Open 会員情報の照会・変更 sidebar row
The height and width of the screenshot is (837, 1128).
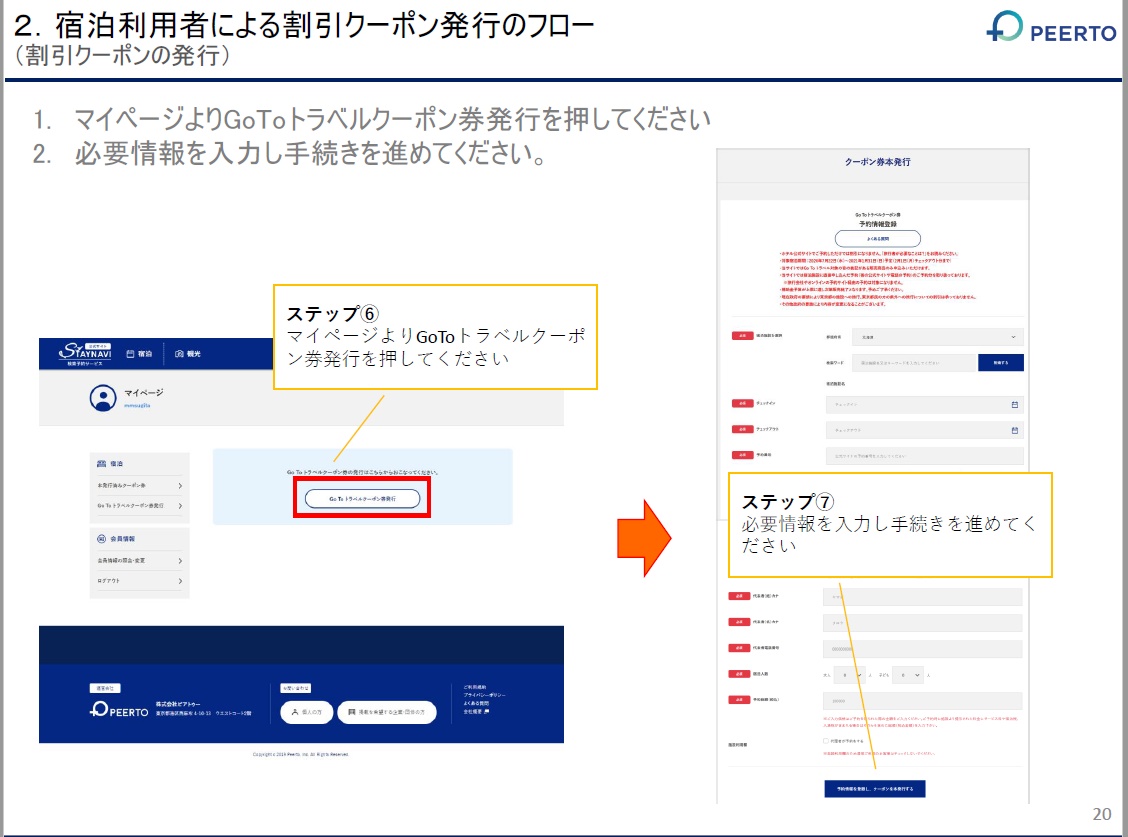point(140,561)
